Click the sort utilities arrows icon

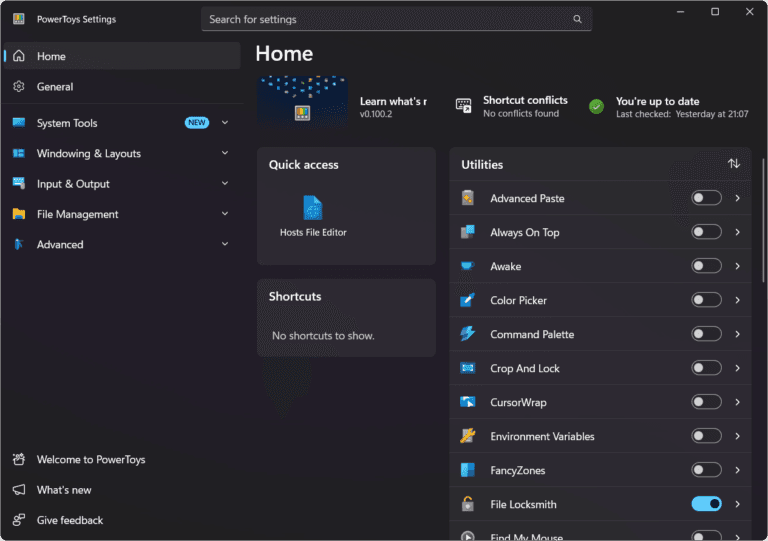click(734, 164)
